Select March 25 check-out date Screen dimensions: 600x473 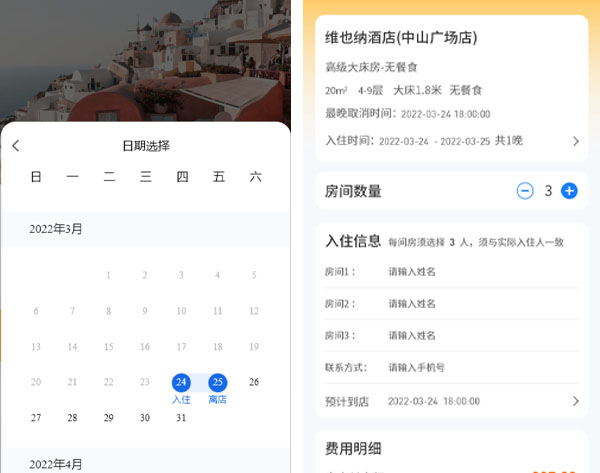(217, 382)
